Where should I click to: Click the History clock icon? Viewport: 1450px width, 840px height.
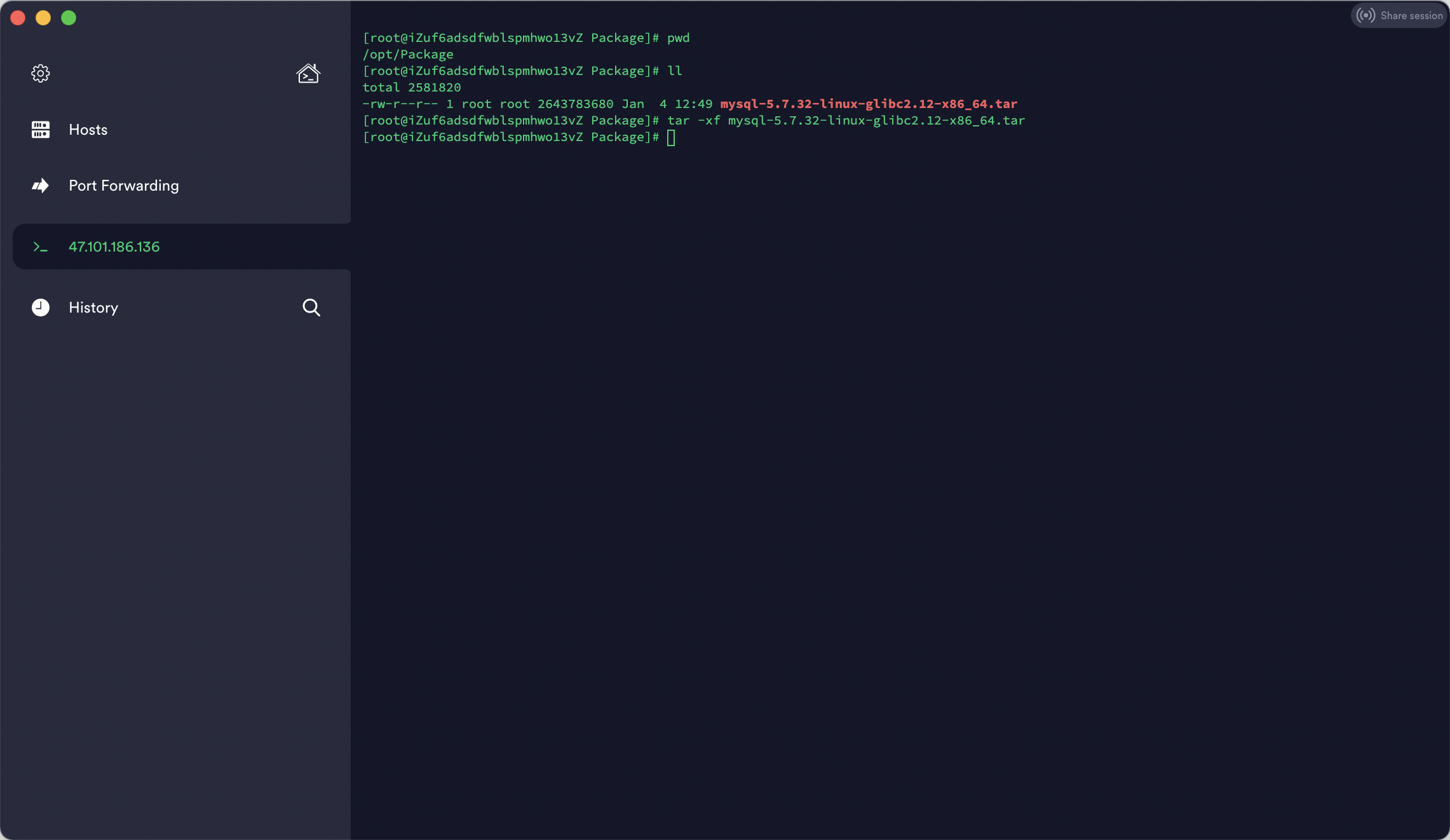tap(41, 308)
